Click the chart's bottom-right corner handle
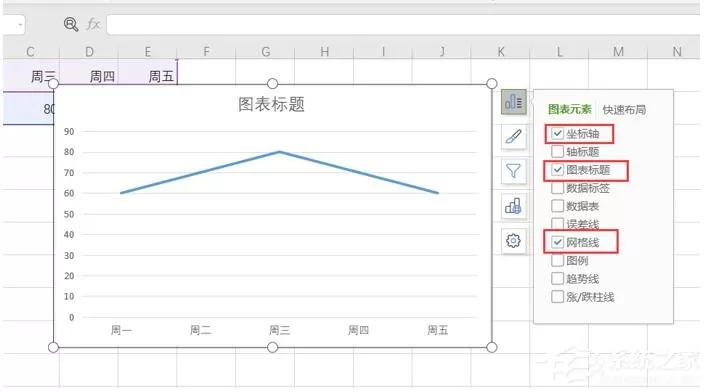 [x=492, y=347]
